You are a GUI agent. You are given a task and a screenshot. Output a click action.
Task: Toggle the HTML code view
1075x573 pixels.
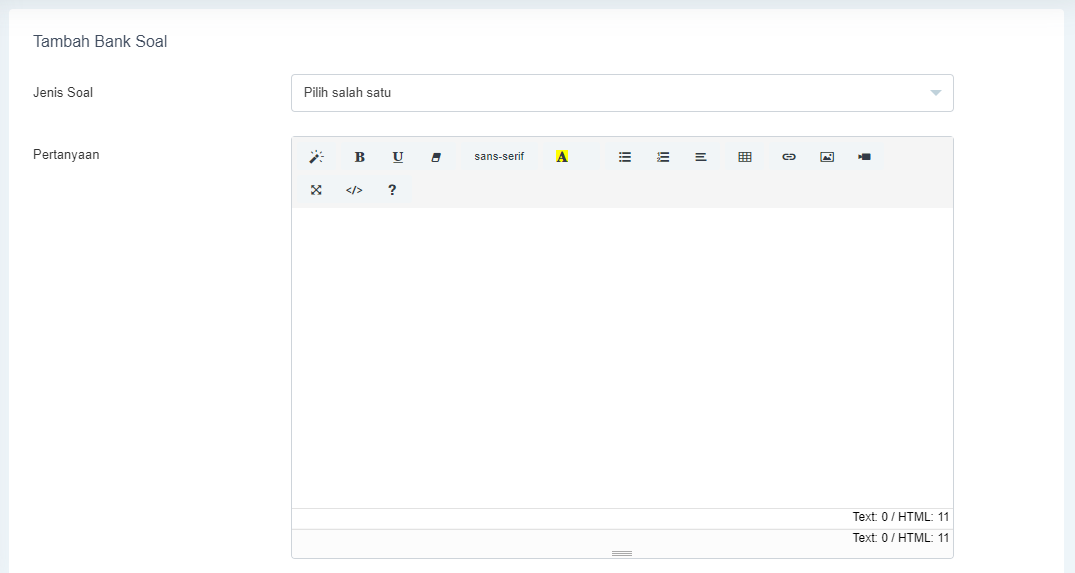pyautogui.click(x=354, y=190)
